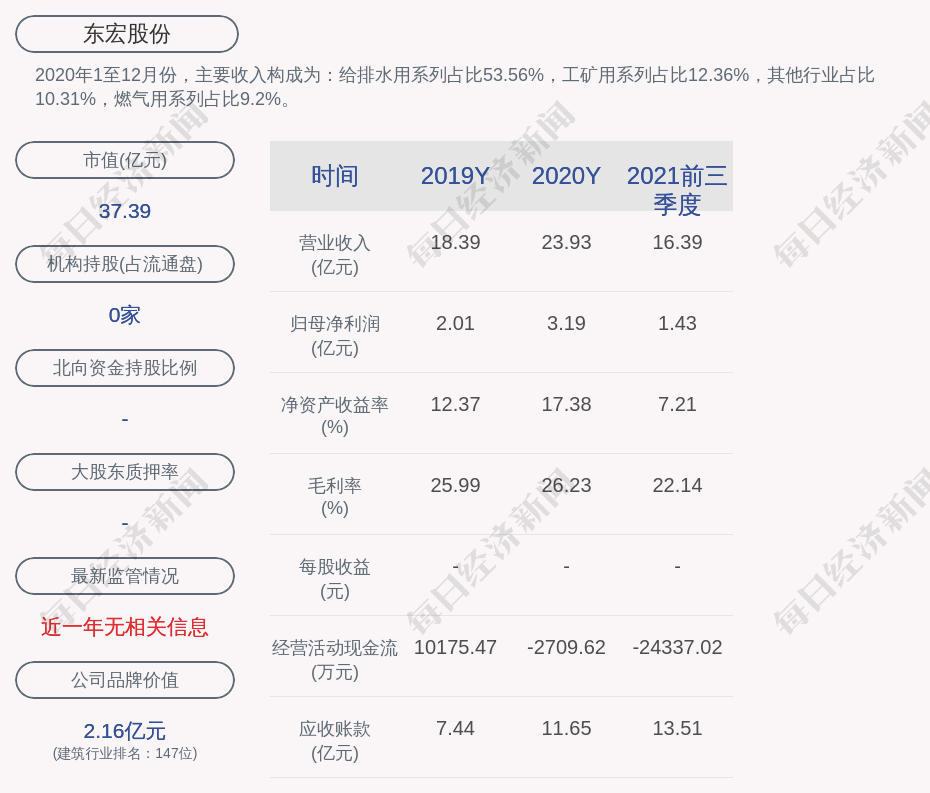The height and width of the screenshot is (793, 930).
Task: Select the 37.39 market value figure
Action: coord(125,211)
